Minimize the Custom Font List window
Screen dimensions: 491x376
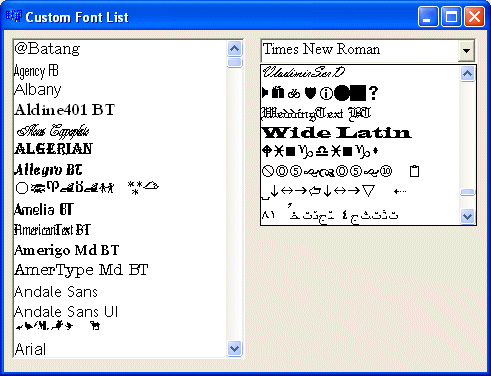pyautogui.click(x=428, y=17)
